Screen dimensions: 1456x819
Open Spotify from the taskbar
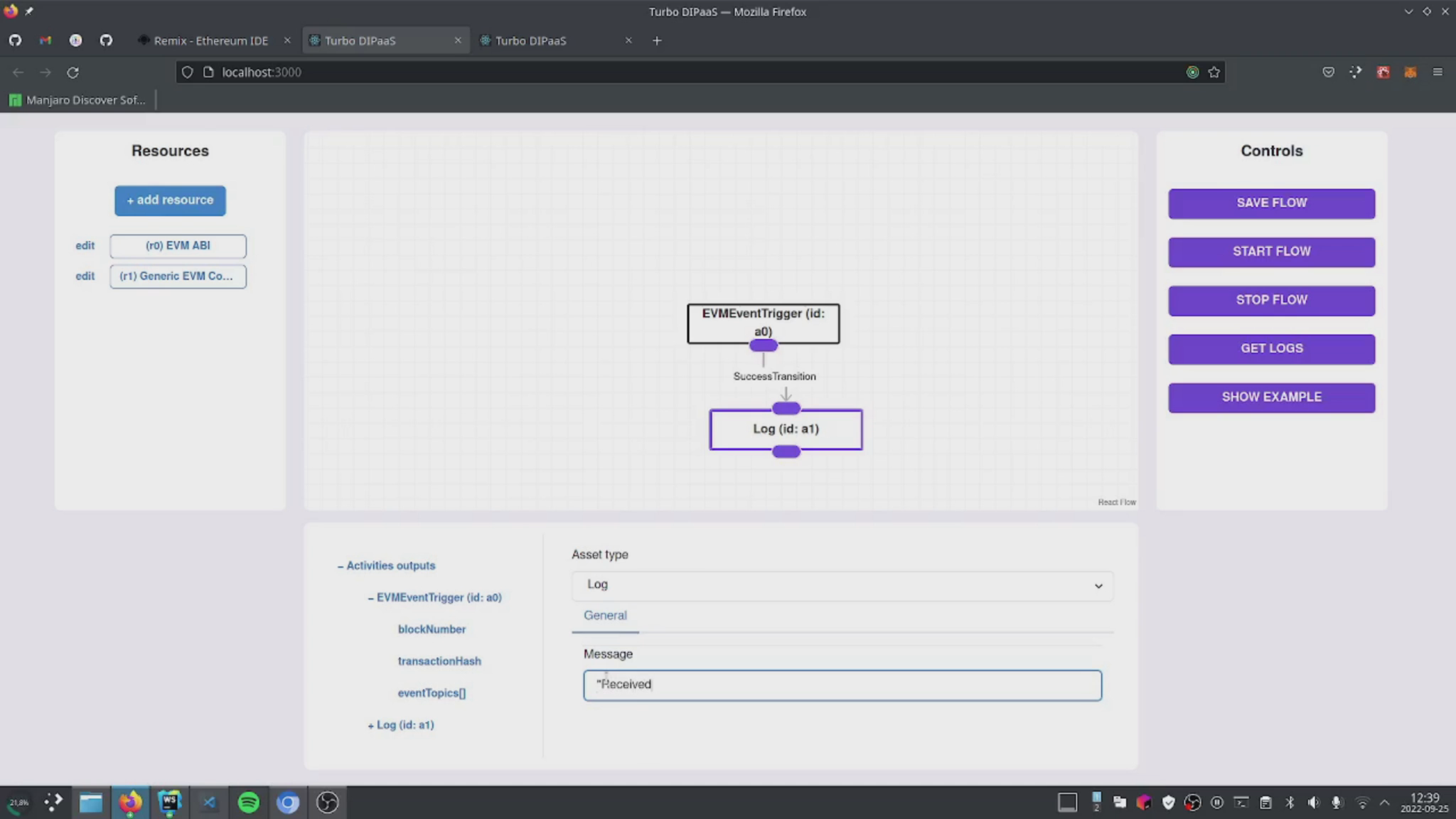point(248,803)
